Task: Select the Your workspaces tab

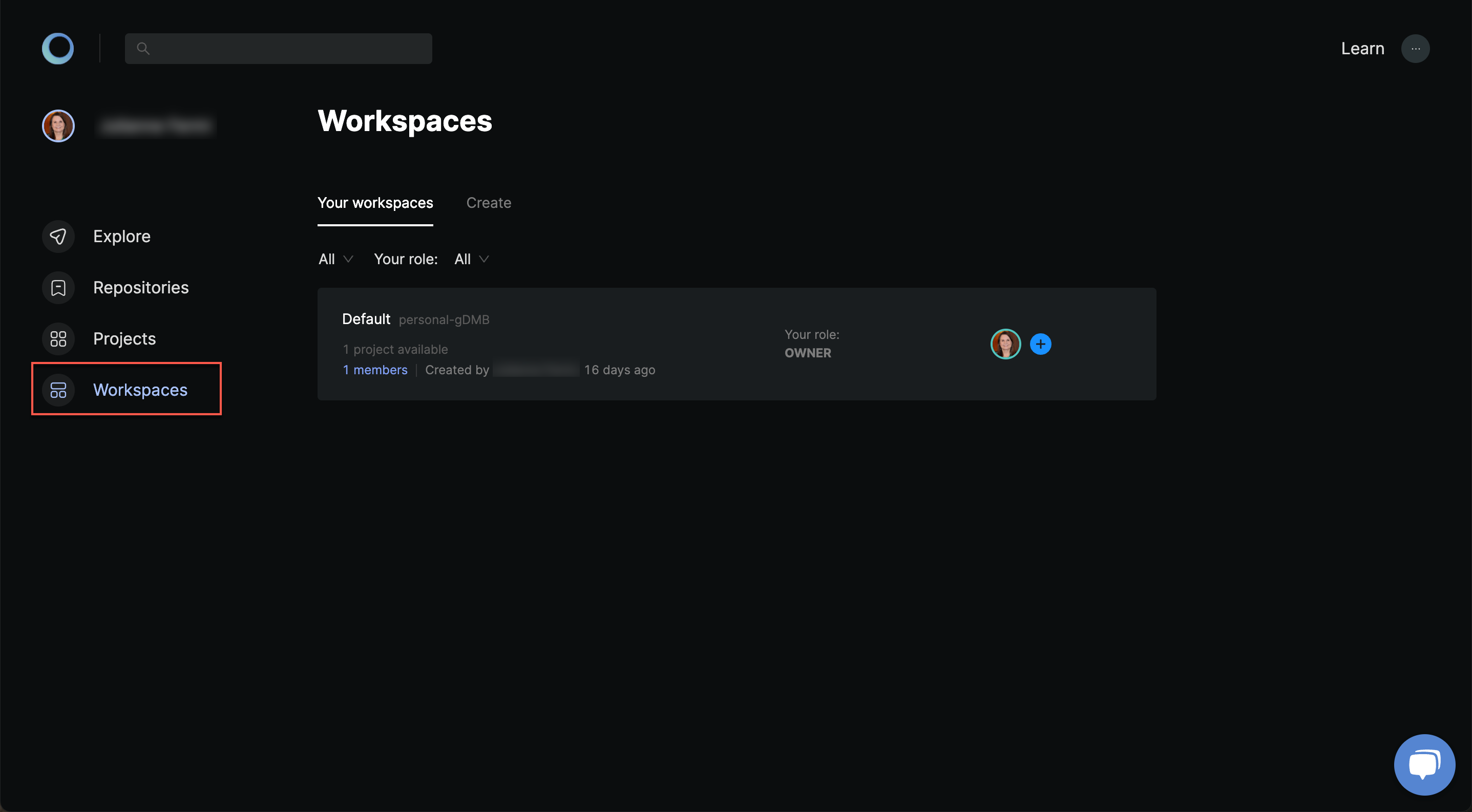Action: (x=375, y=202)
